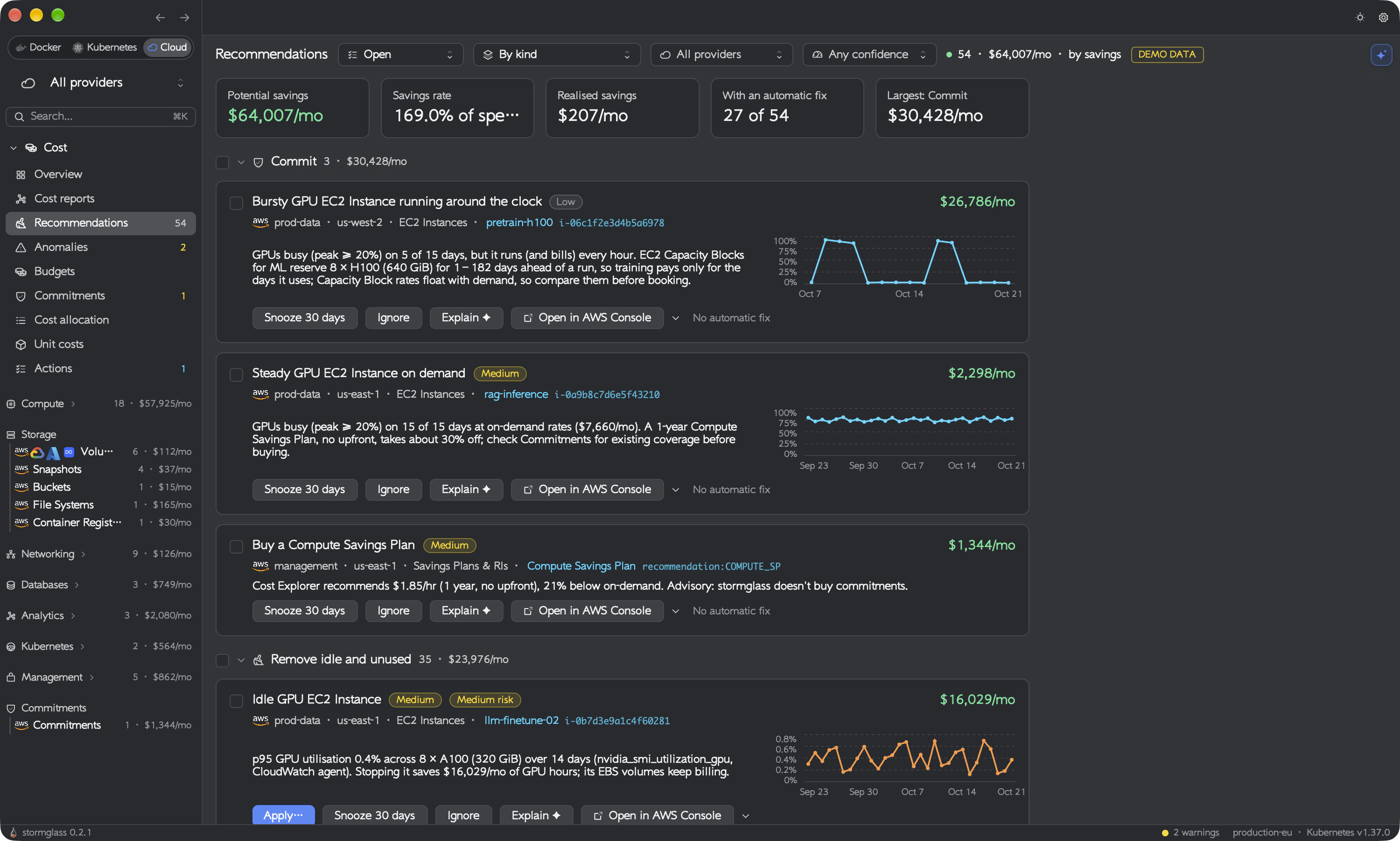Click the Analytics icon in sidebar
This screenshot has height=841, width=1400.
(x=11, y=616)
